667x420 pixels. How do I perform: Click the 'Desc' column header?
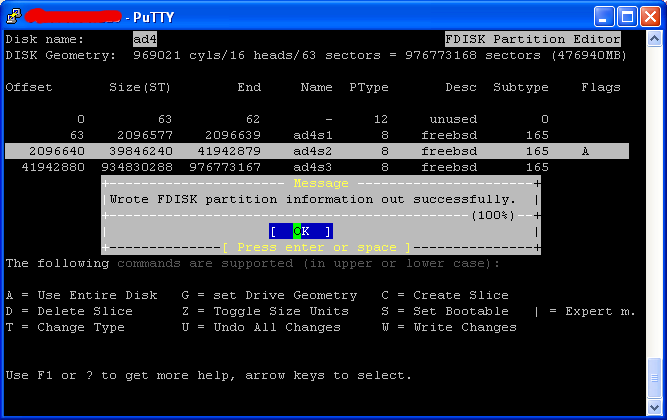(461, 88)
